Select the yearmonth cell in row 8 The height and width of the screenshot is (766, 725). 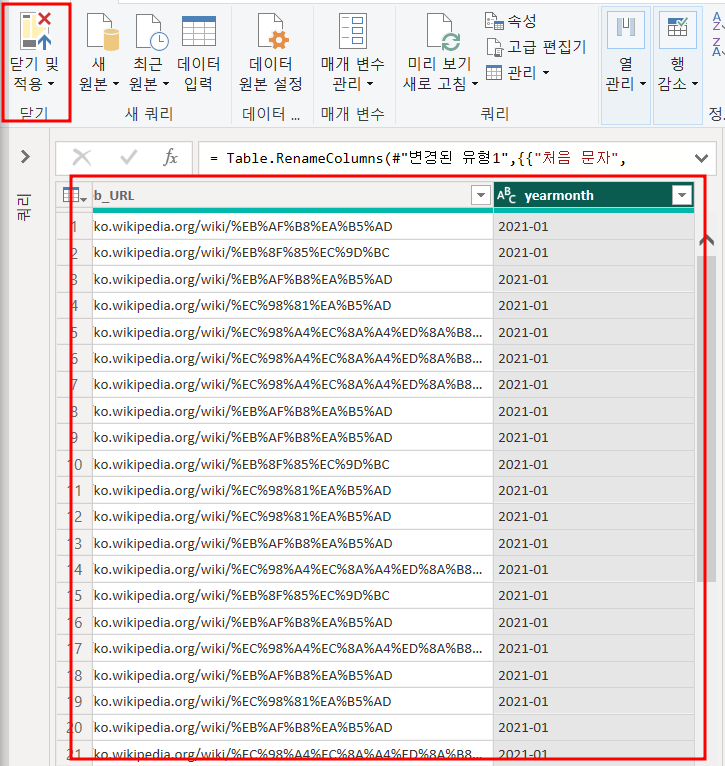click(x=594, y=411)
